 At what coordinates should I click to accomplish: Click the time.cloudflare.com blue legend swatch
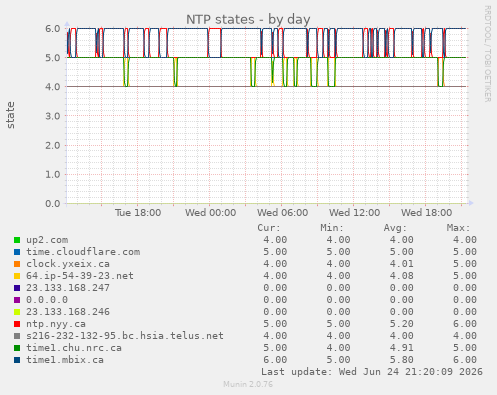click(17, 252)
